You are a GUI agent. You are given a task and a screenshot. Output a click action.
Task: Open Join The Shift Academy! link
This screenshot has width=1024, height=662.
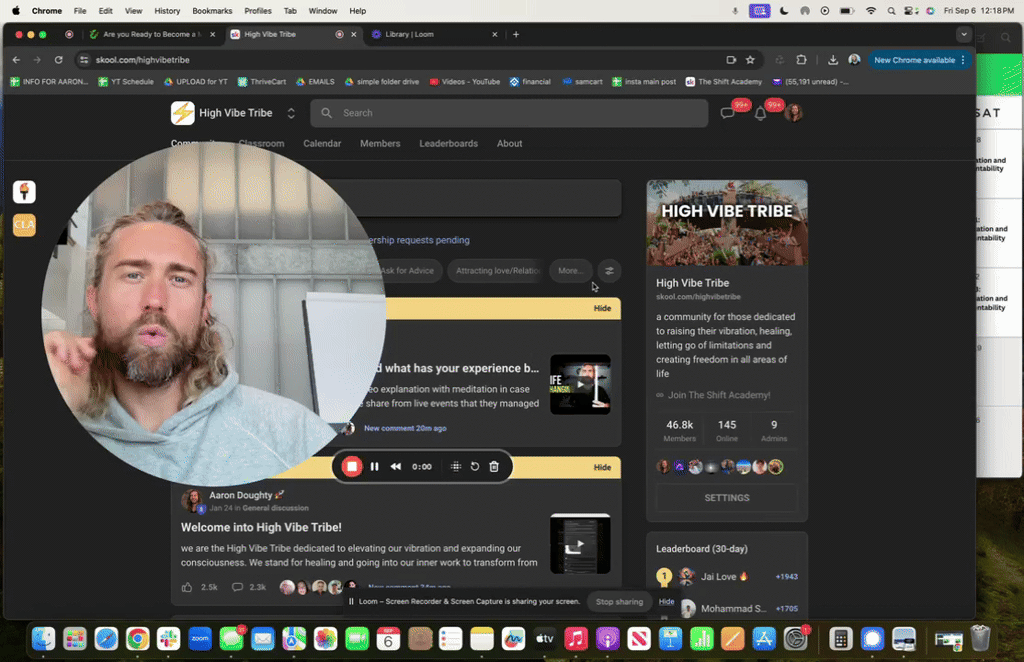[718, 395]
